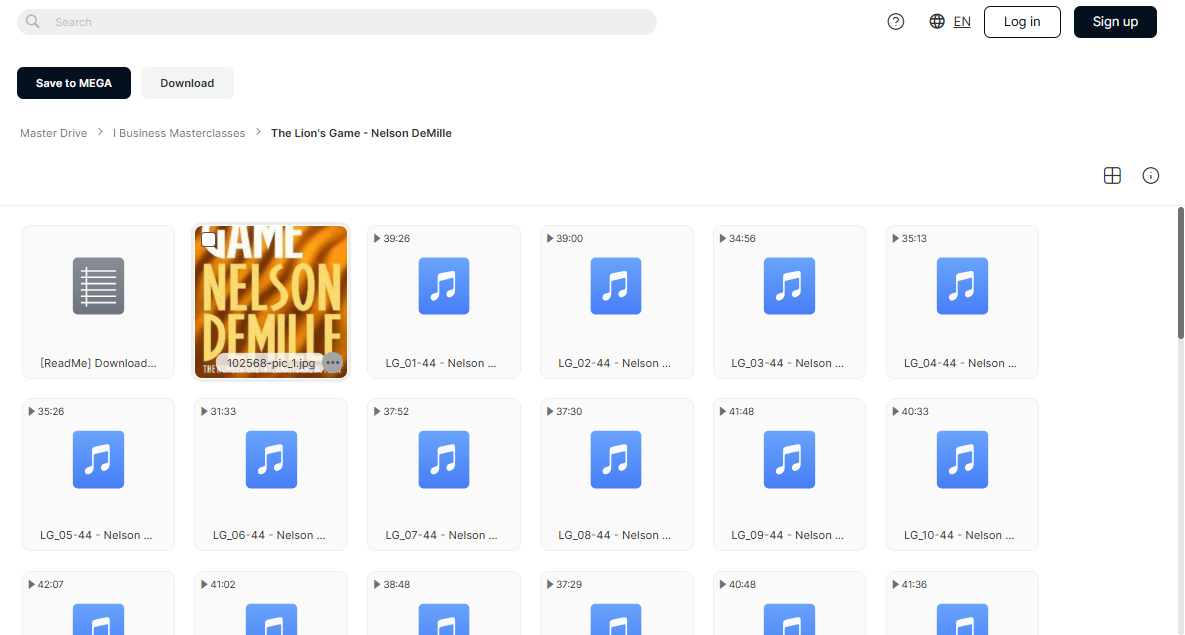Screen dimensions: 1185x635
Task: Open the LG_02-44 audio file icon
Action: click(616, 286)
